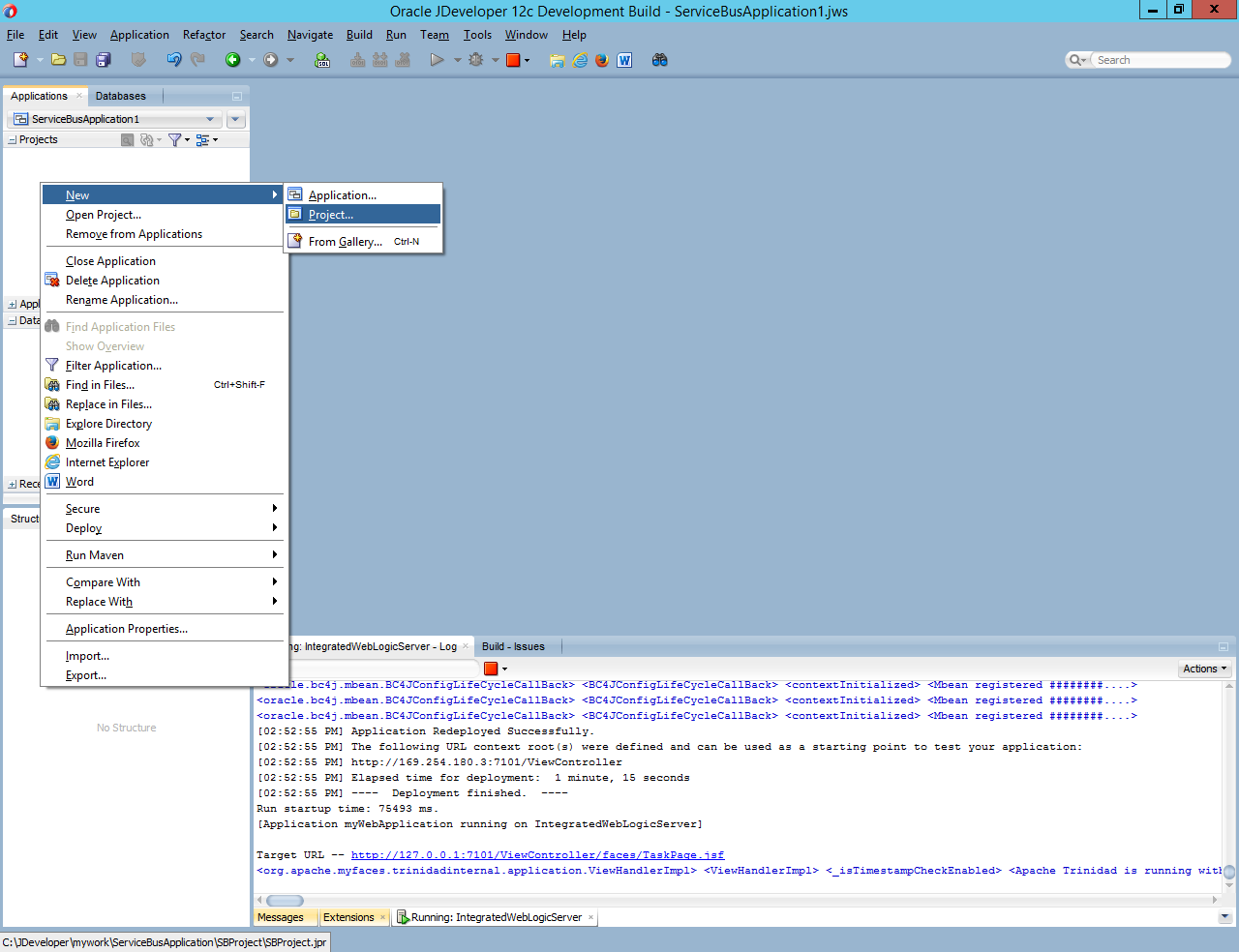Click the Search field in the toolbar
Screen dimensions: 1239x952
(1158, 60)
